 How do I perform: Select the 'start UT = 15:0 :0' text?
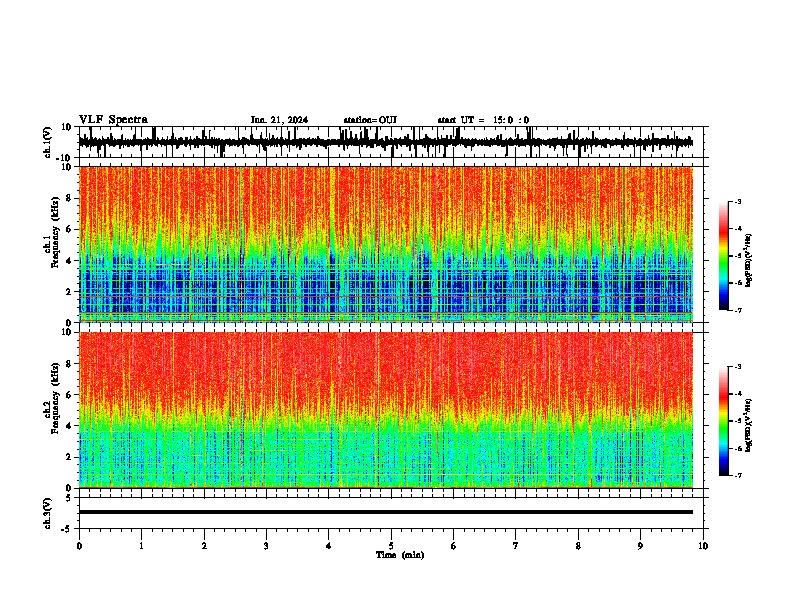point(483,120)
